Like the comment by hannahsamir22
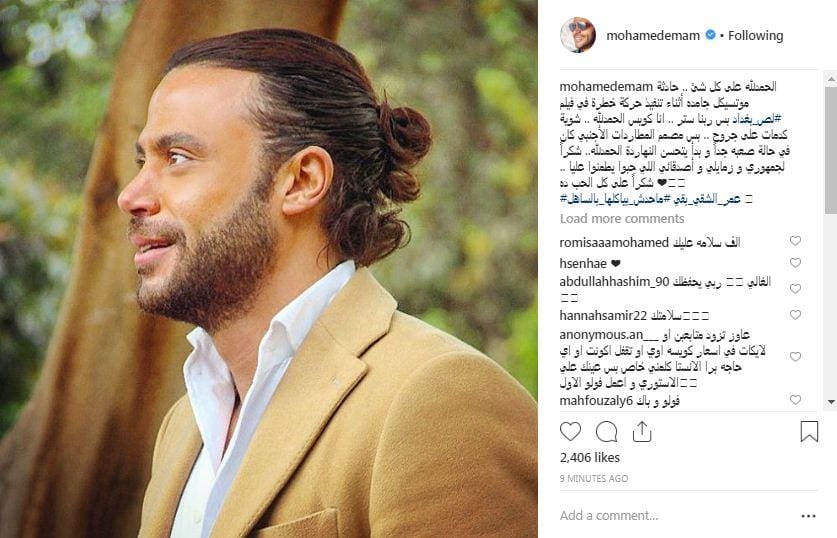Image resolution: width=837 pixels, height=538 pixels. click(795, 314)
